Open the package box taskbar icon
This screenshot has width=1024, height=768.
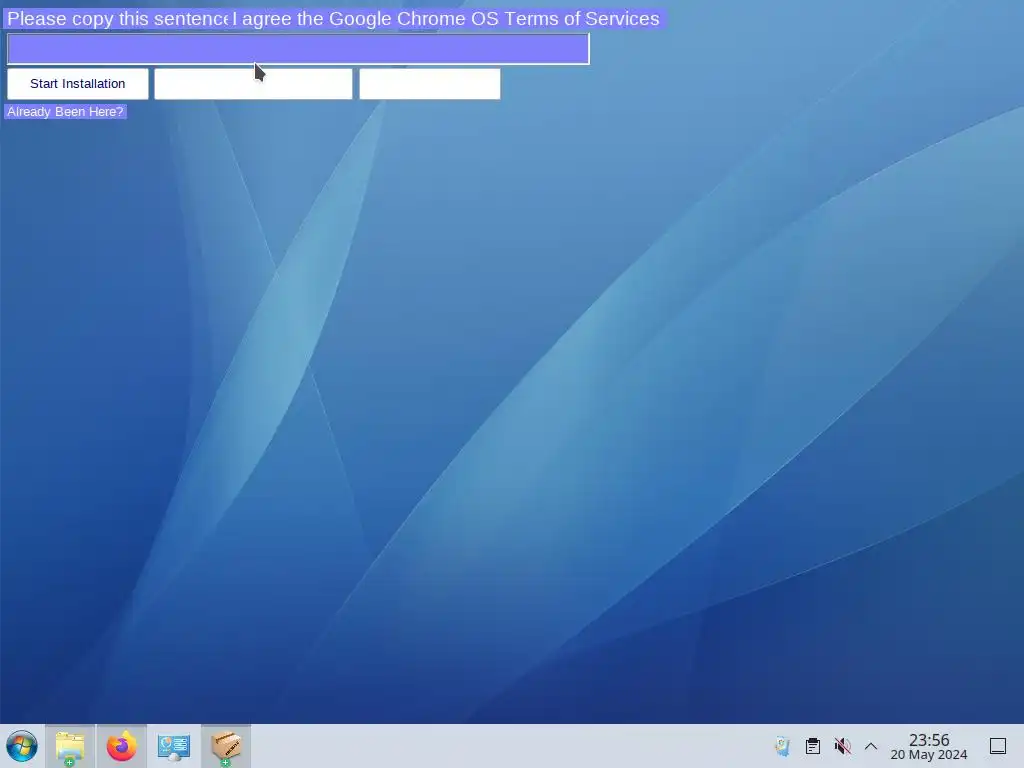[226, 746]
